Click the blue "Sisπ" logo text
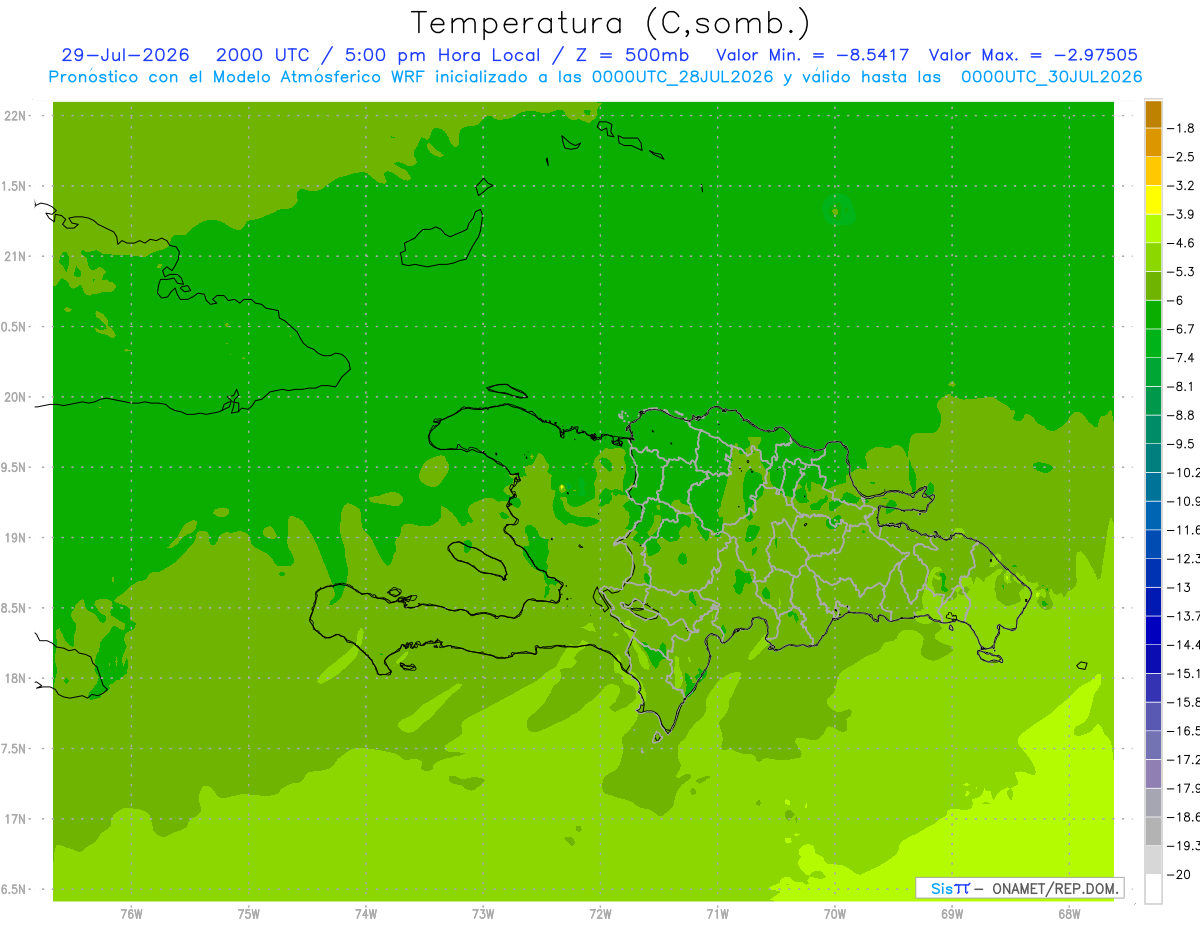 click(949, 888)
